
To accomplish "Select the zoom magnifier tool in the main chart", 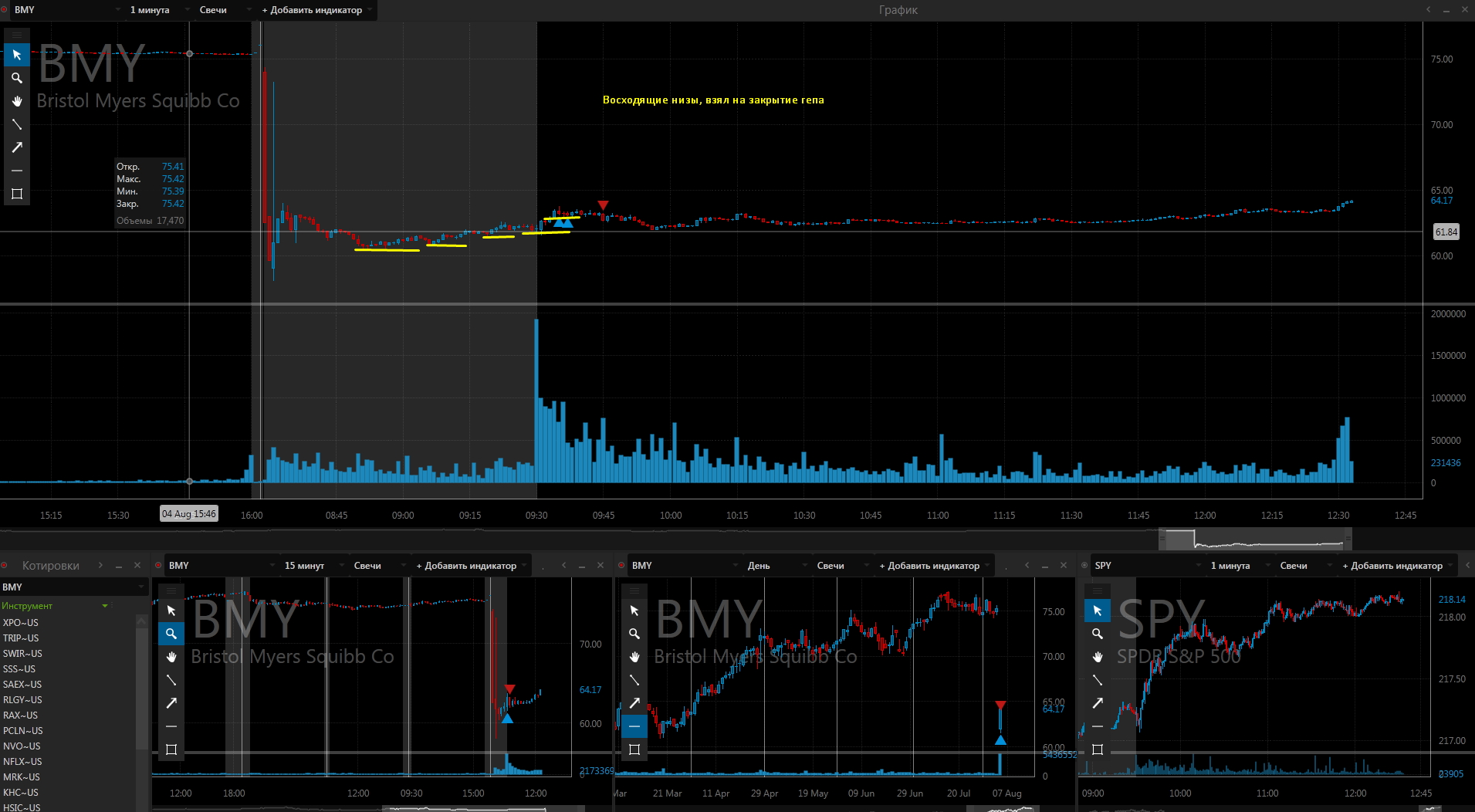I will [17, 78].
